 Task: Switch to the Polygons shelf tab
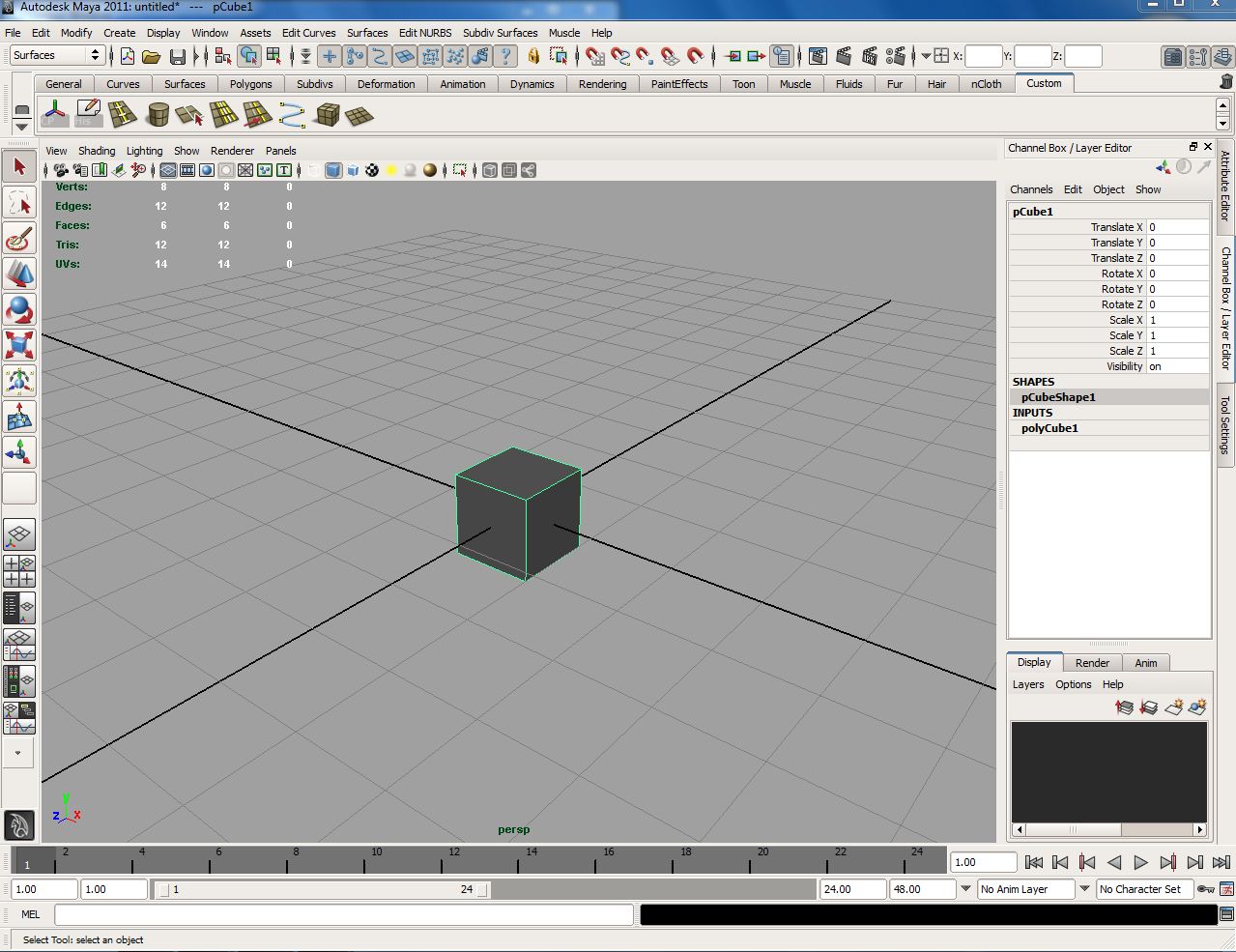tap(251, 84)
